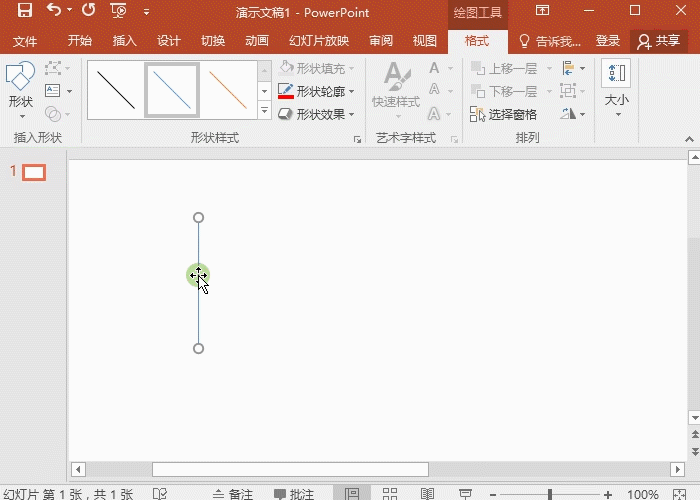The image size is (700, 500).
Task: Switch to Normal view in status bar
Action: pos(352,494)
